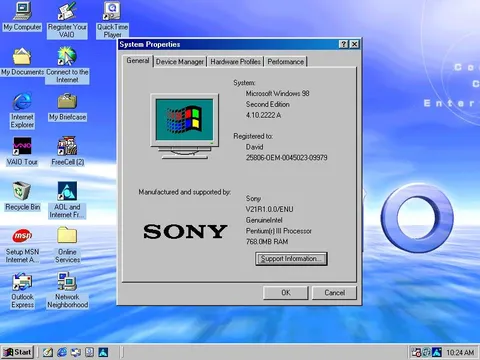Click the fourth Quick Launch channel icon
Image resolution: width=480 pixels, height=360 pixels.
89,352
